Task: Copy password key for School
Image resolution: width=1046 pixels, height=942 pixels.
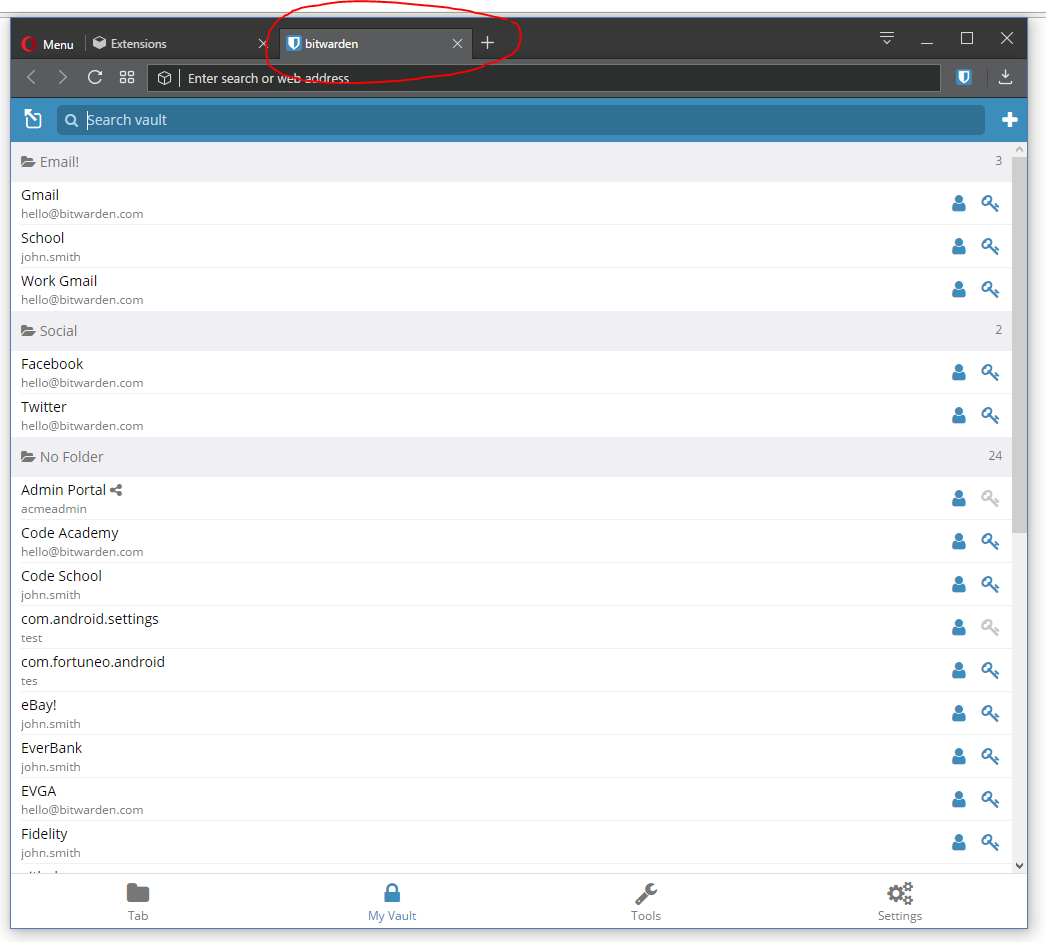Action: (990, 246)
